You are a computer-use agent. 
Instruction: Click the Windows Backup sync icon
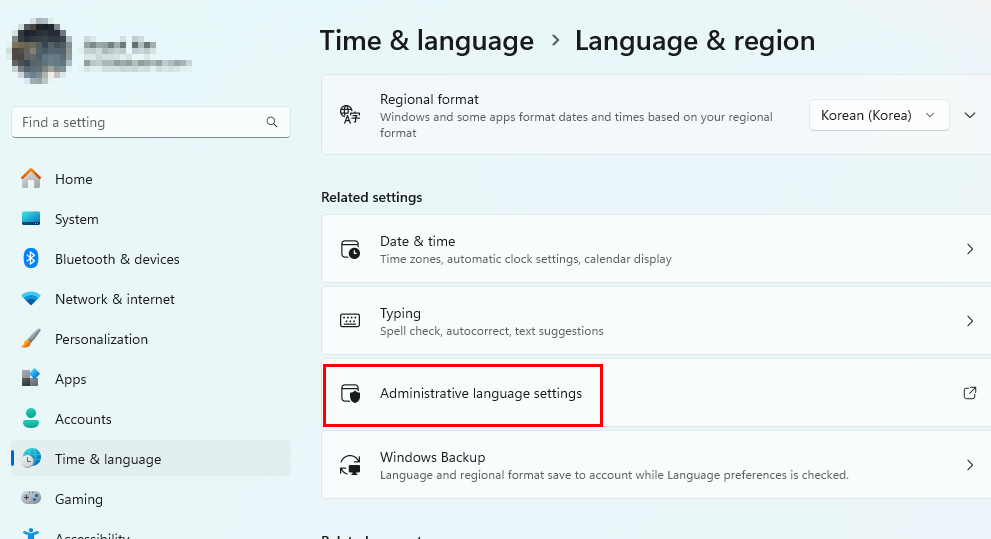(x=350, y=465)
